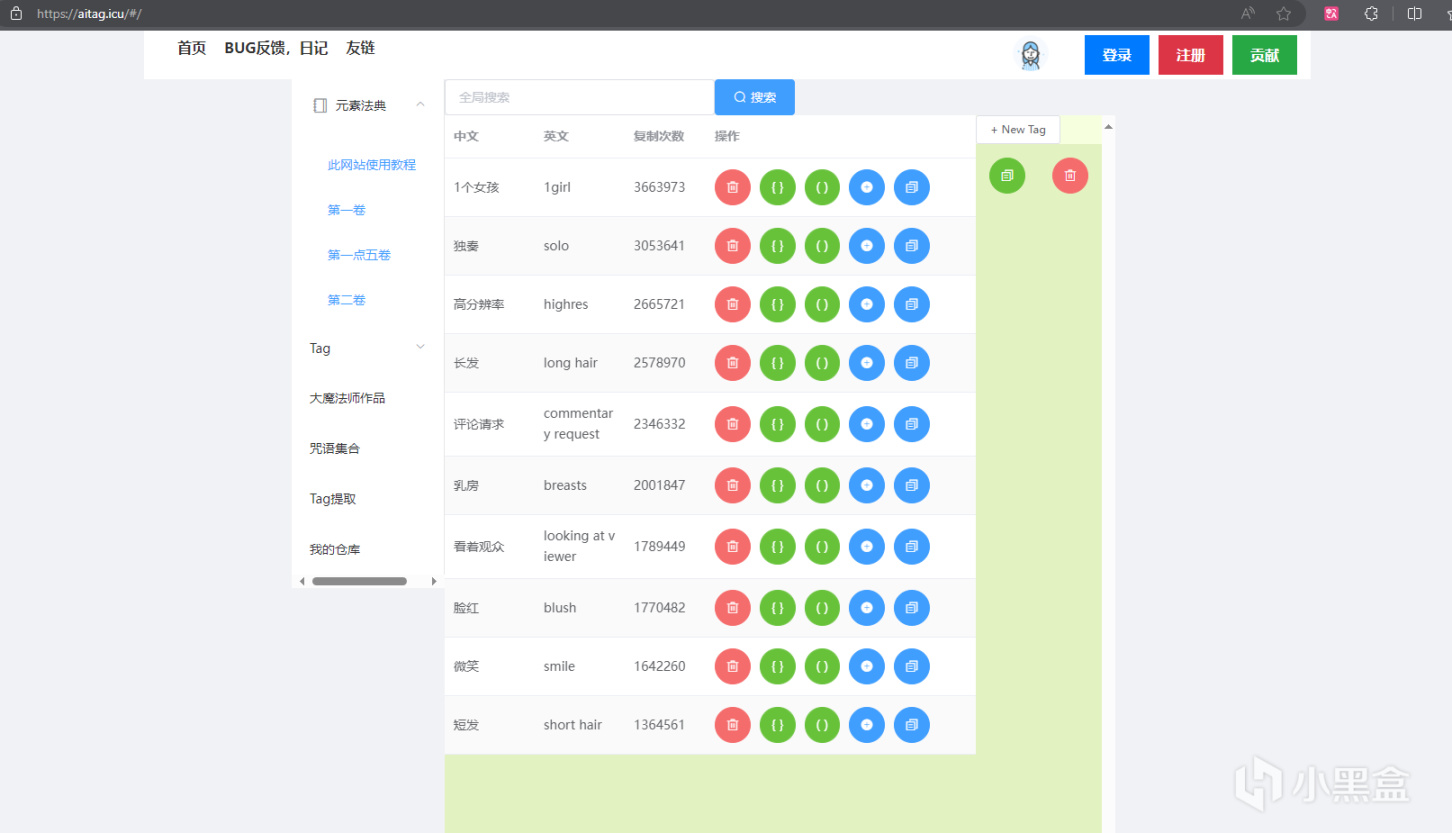Remove the highres row with trash icon

coord(732,304)
